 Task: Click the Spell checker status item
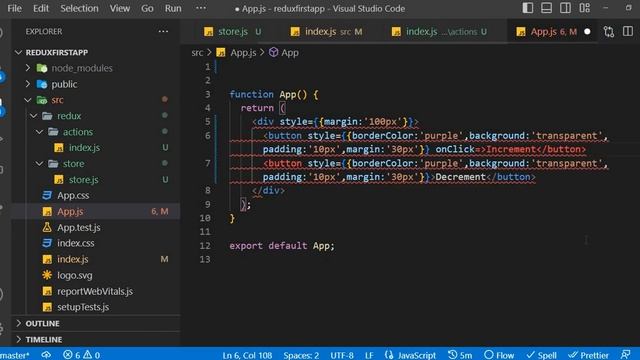[x=542, y=355]
